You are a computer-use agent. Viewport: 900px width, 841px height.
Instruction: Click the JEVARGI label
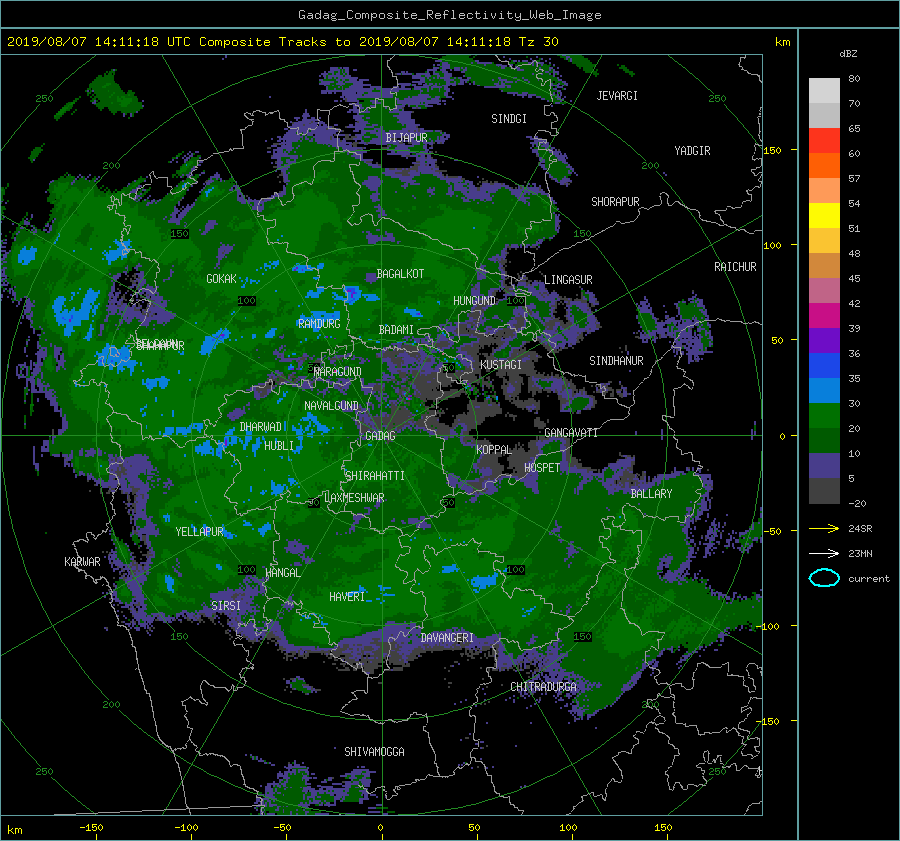(x=617, y=96)
